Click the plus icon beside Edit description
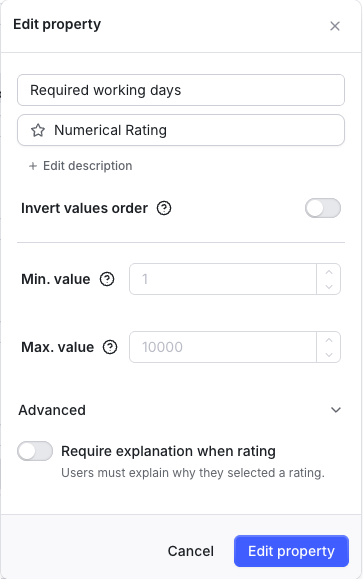Viewport: 363px width, 579px height. 33,166
